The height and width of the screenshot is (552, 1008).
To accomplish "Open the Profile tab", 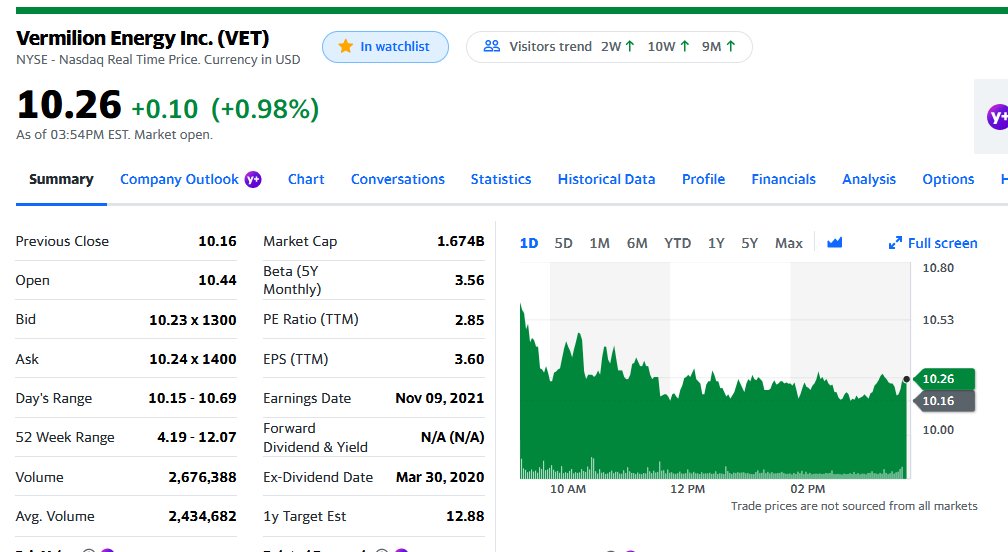I will (x=703, y=179).
